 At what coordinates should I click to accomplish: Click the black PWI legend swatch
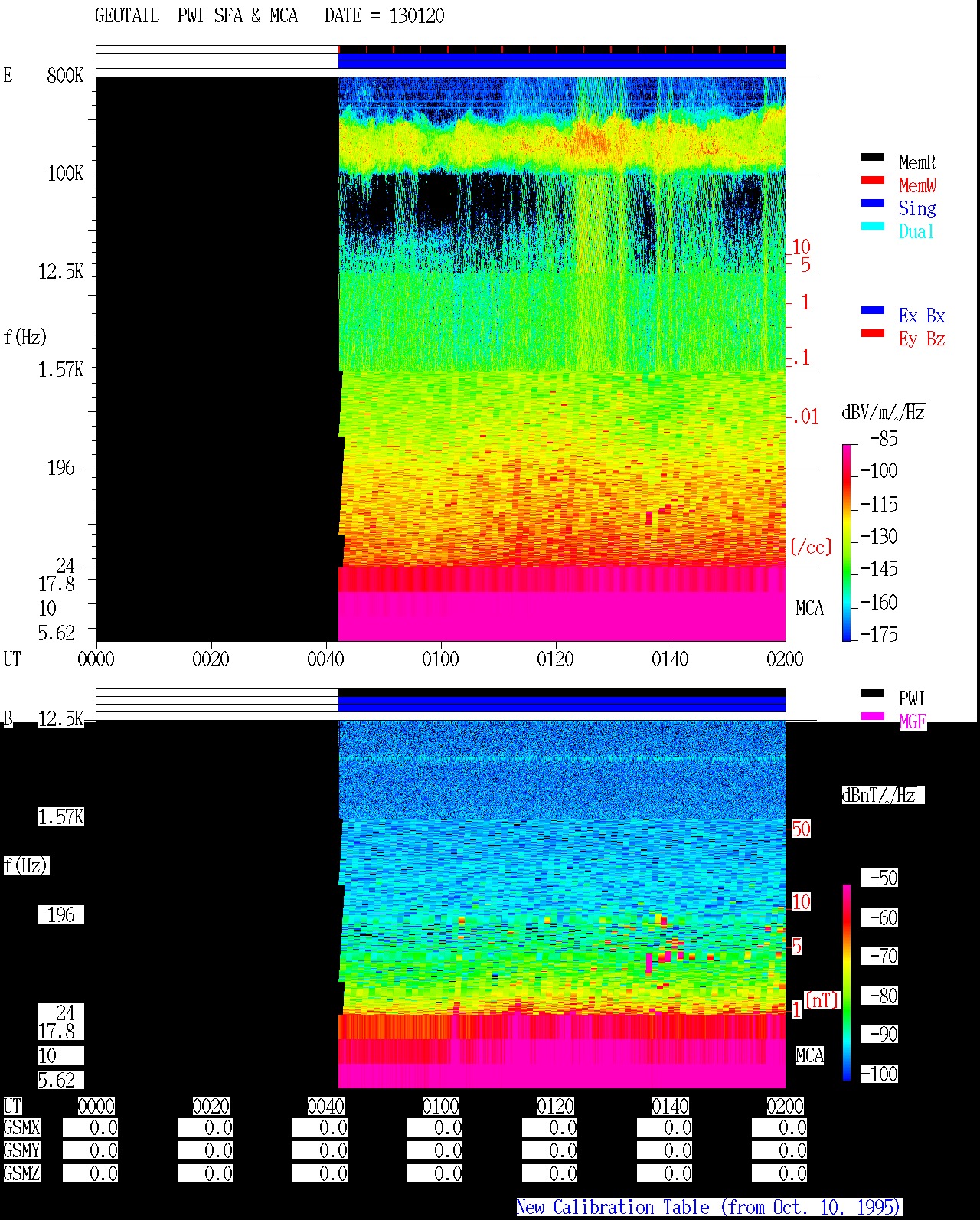click(x=873, y=693)
